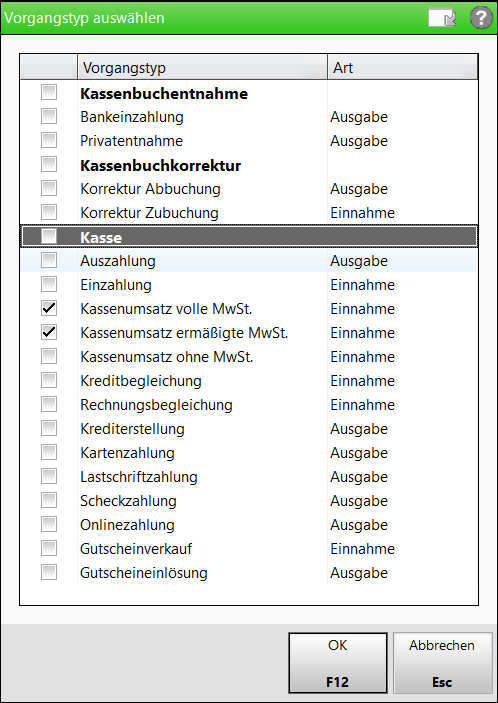Open the help question mark icon
Screen dimensions: 498x703
pyautogui.click(x=481, y=18)
